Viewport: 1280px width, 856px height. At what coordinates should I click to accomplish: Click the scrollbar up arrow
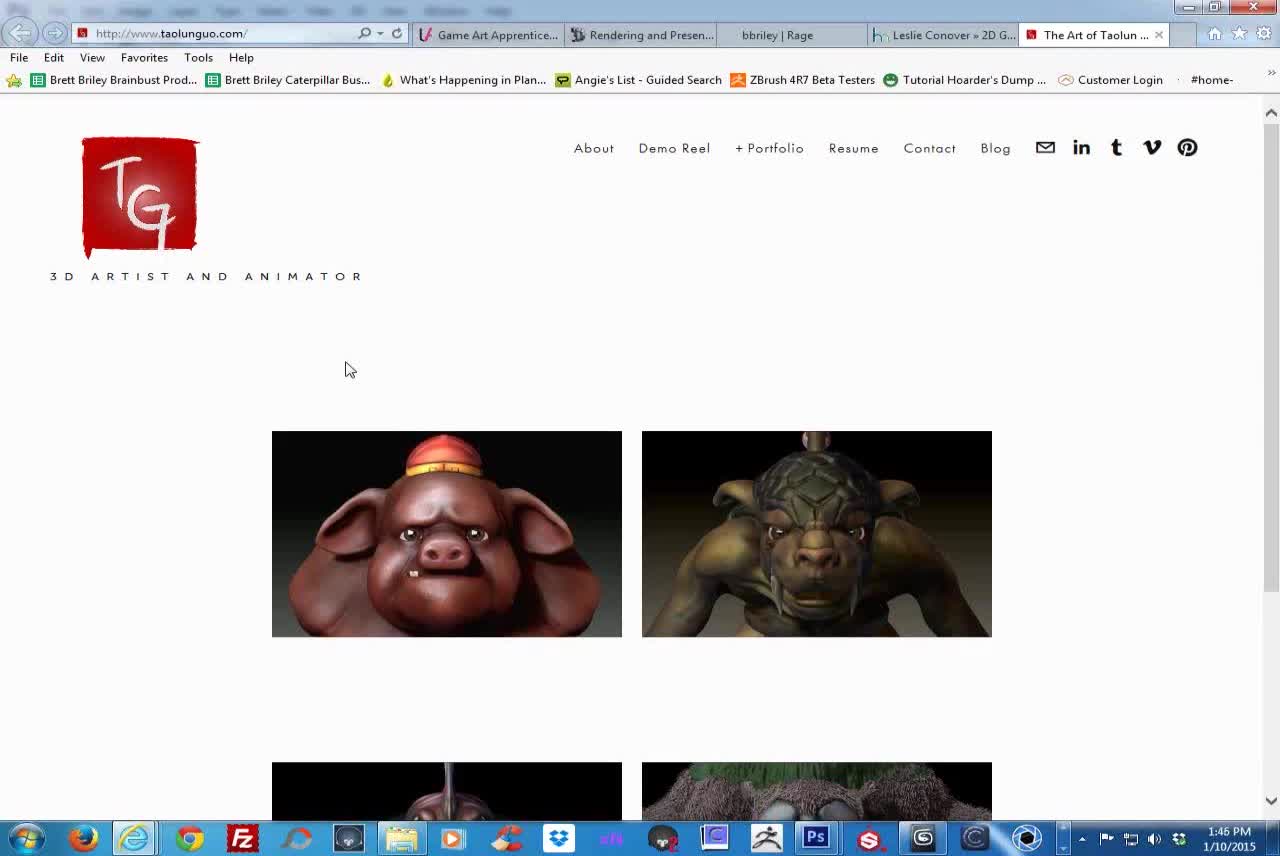click(x=1271, y=112)
